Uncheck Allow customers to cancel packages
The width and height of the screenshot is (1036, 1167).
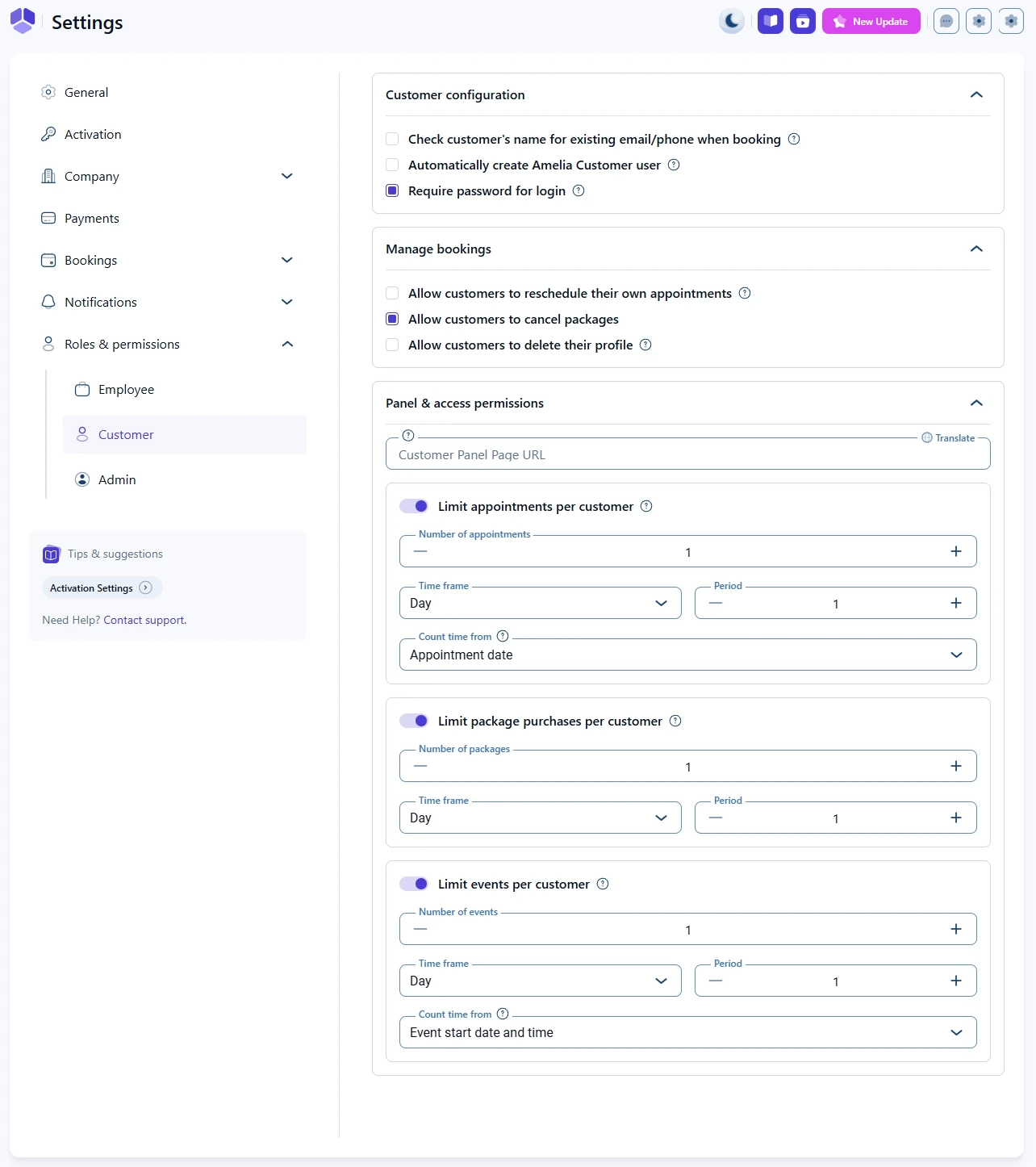392,320
